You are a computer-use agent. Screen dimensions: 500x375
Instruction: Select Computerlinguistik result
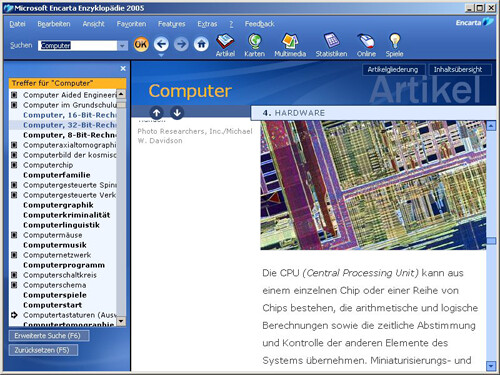(x=61, y=225)
